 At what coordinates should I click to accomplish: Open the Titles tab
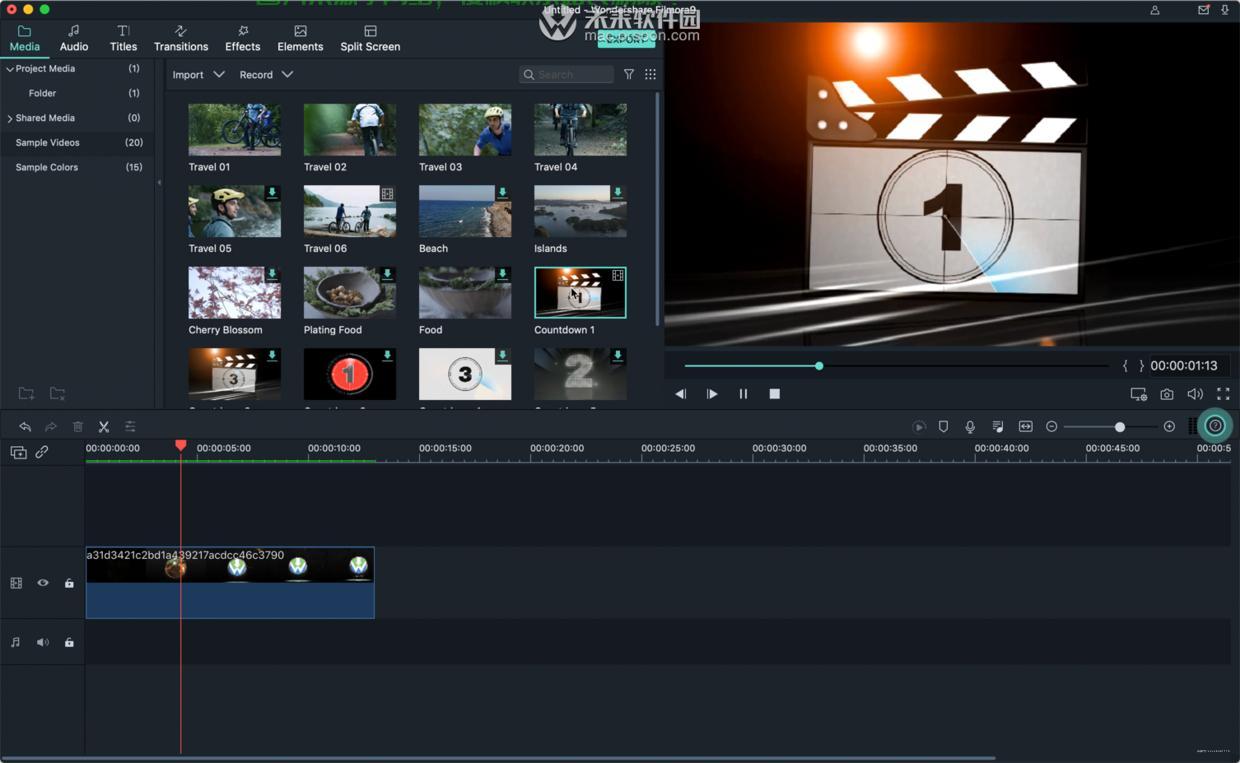tap(123, 38)
